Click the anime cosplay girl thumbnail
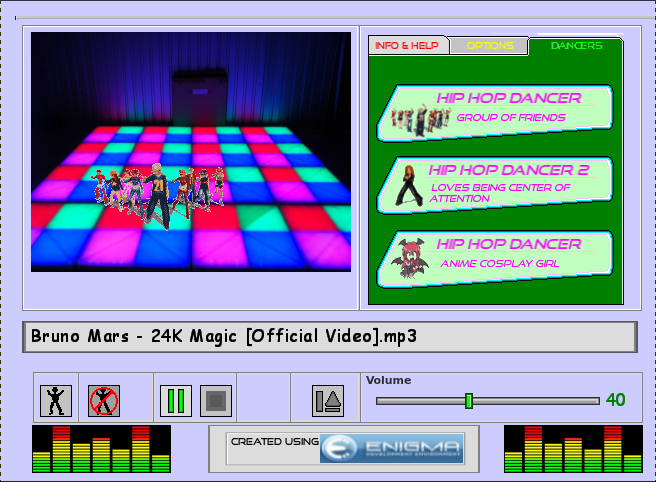 tap(410, 258)
